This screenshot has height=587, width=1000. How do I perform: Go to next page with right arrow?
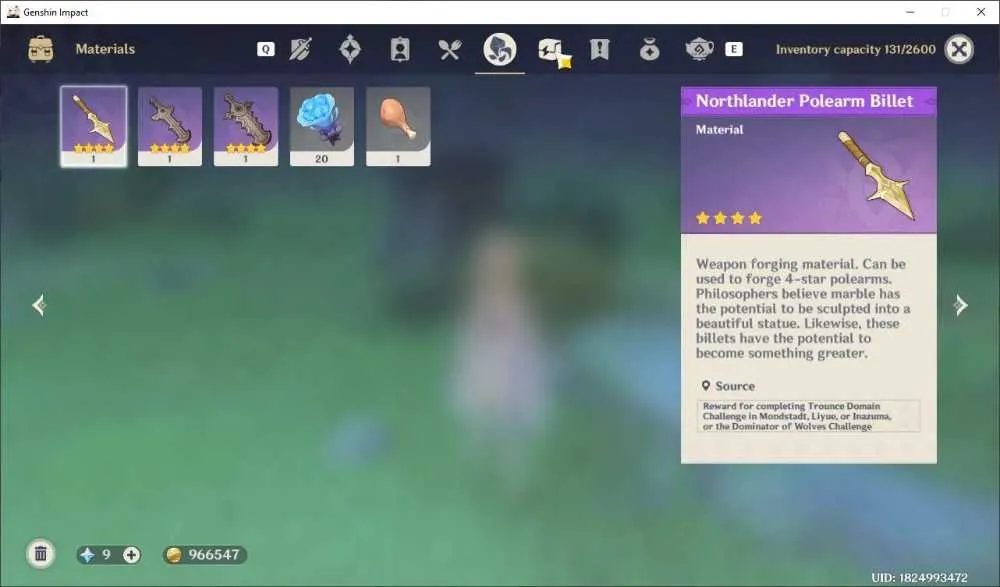(961, 305)
